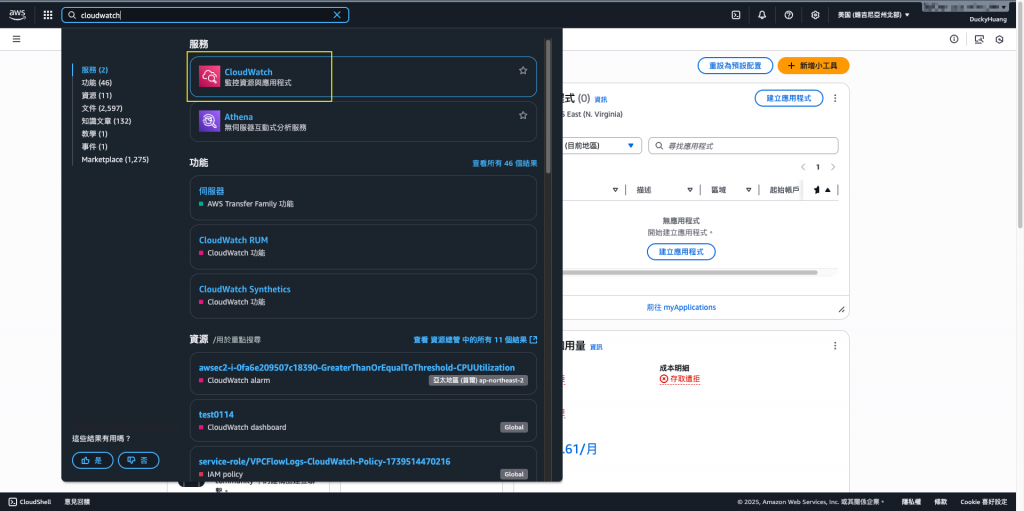Open the CloudWatch service result
This screenshot has height=511, width=1024.
point(363,76)
